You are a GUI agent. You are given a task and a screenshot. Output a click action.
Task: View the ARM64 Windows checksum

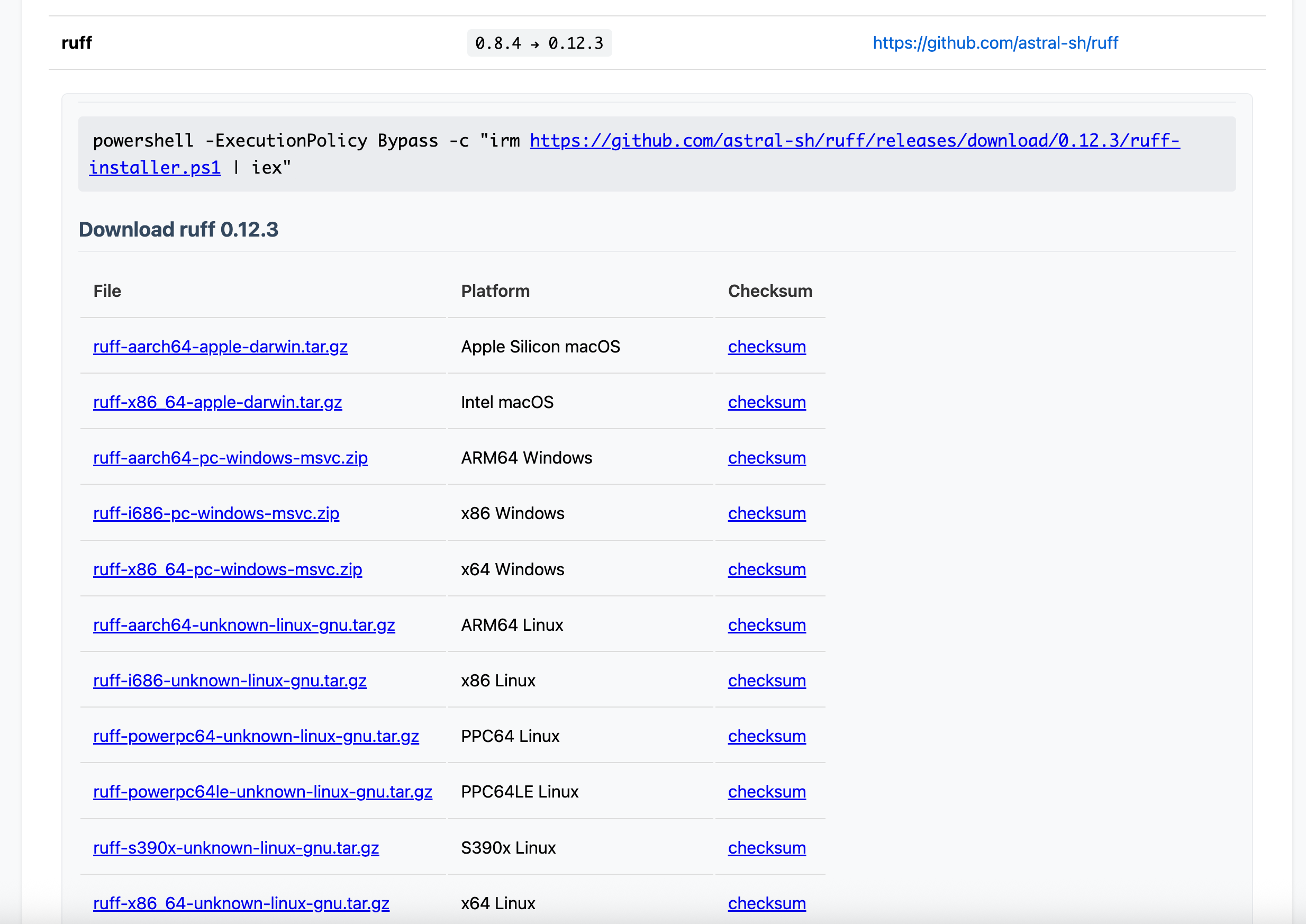[x=766, y=457]
